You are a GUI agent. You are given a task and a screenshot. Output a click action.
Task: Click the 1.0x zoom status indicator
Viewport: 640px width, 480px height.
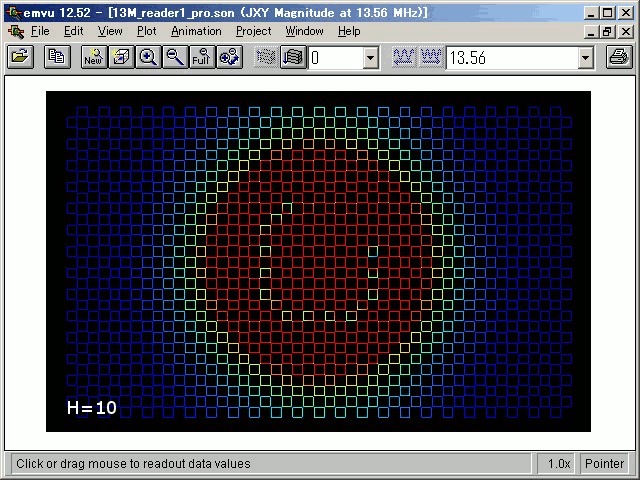(556, 464)
